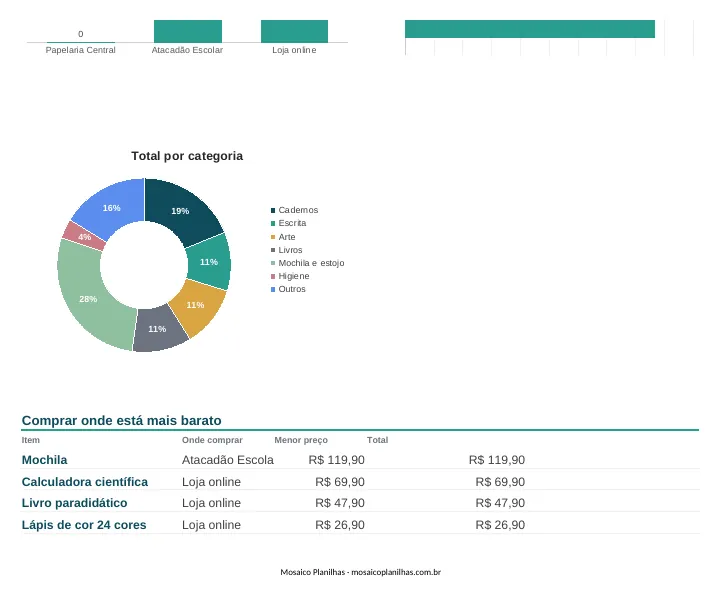Click the Papelaria Central axis label

pyautogui.click(x=80, y=50)
